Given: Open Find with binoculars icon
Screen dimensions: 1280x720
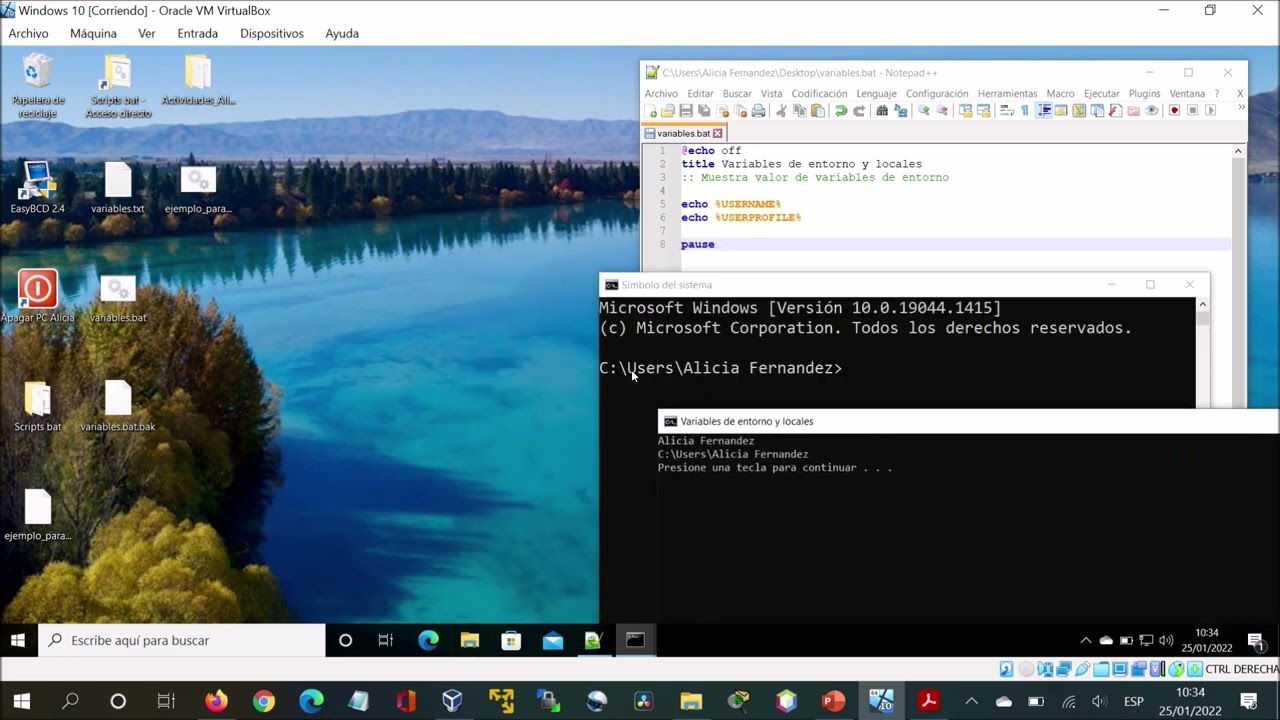Looking at the screenshot, I should (882, 110).
